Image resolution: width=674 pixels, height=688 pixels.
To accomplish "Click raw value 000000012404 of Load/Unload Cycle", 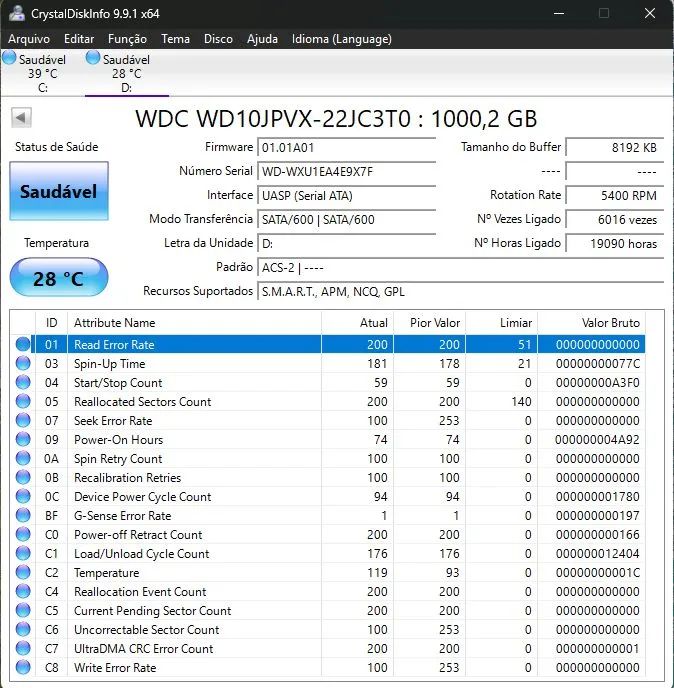I will (597, 554).
